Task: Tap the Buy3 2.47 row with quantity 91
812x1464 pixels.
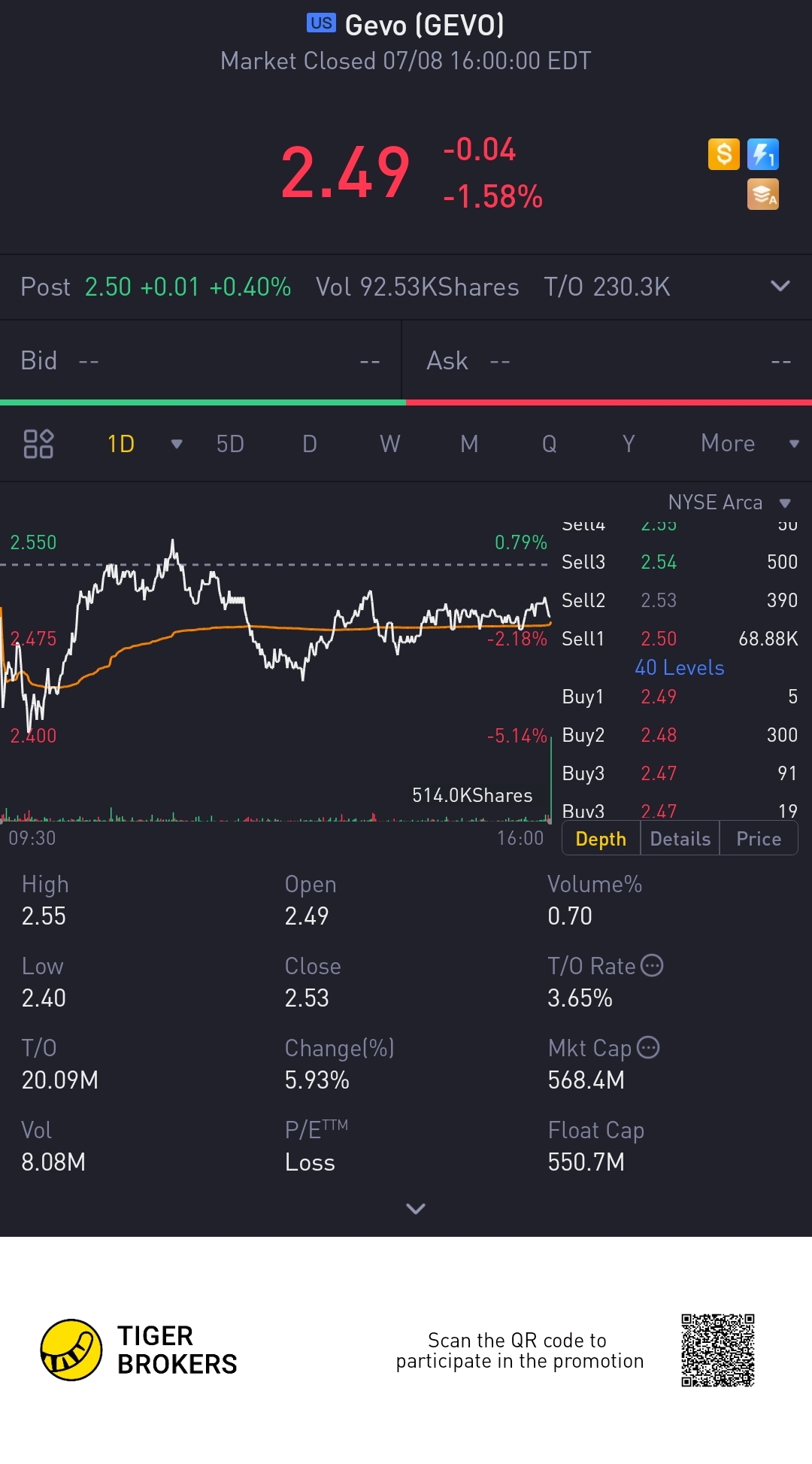Action: coord(680,773)
